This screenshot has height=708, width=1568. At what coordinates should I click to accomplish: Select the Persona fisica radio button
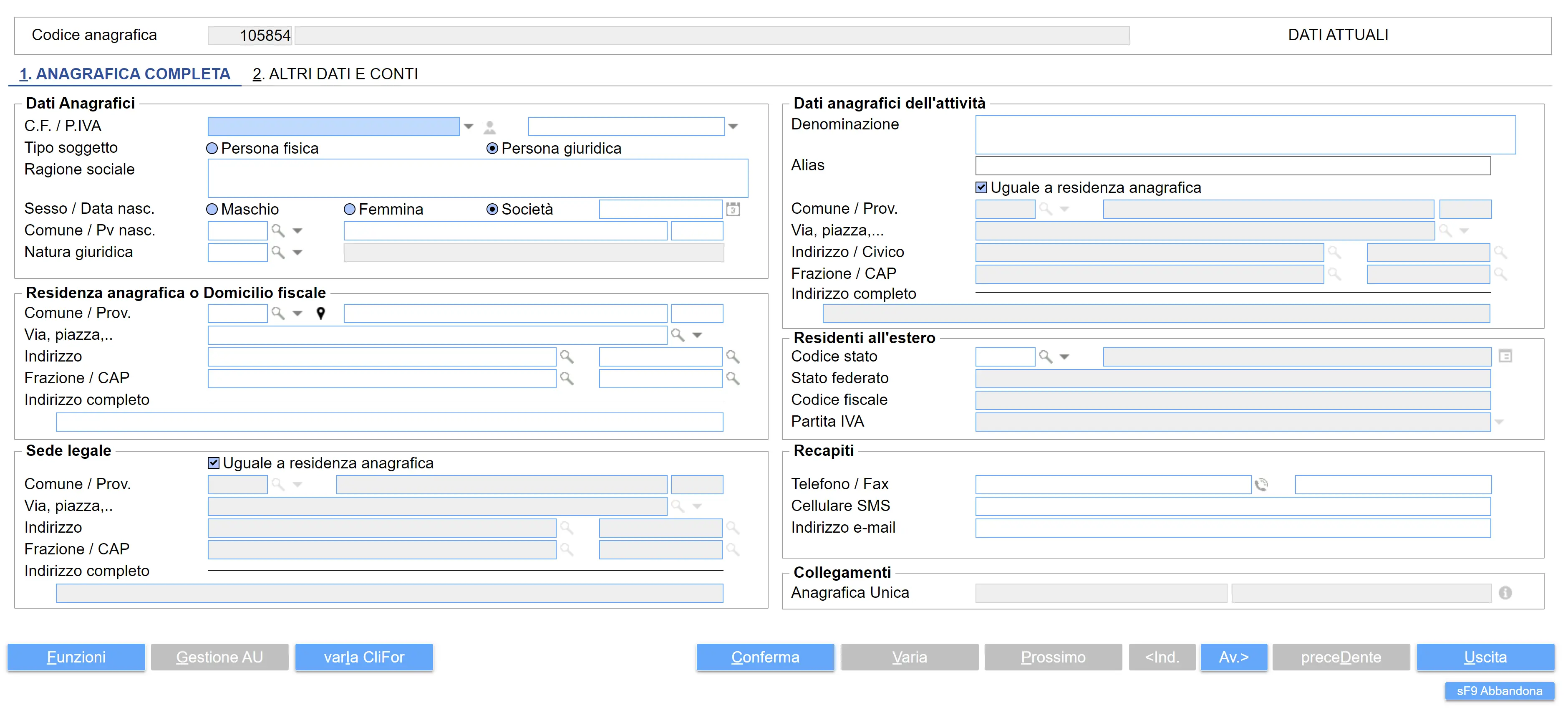[x=212, y=149]
